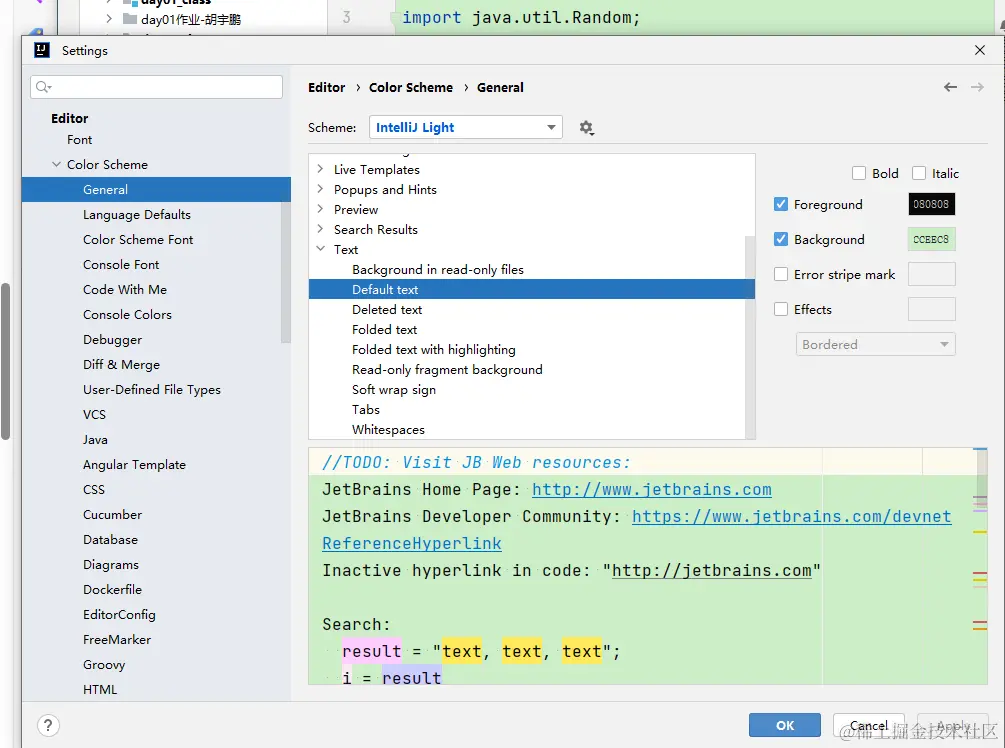Open Groovy color settings
Screen dimensions: 1005x748
click(104, 665)
